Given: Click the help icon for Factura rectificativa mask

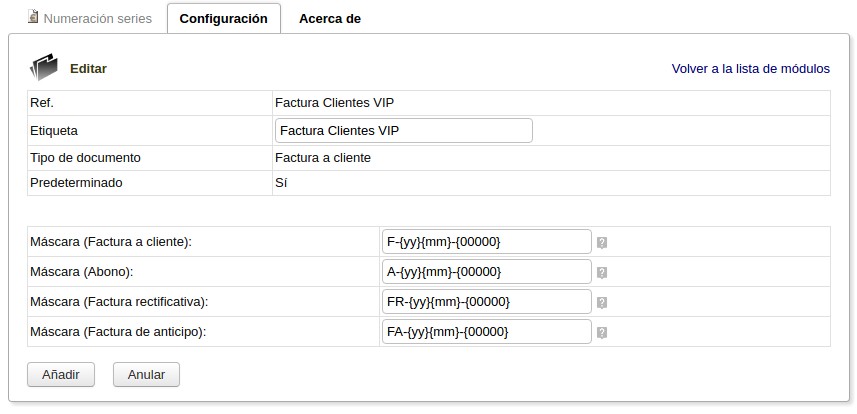Looking at the screenshot, I should pos(602,302).
